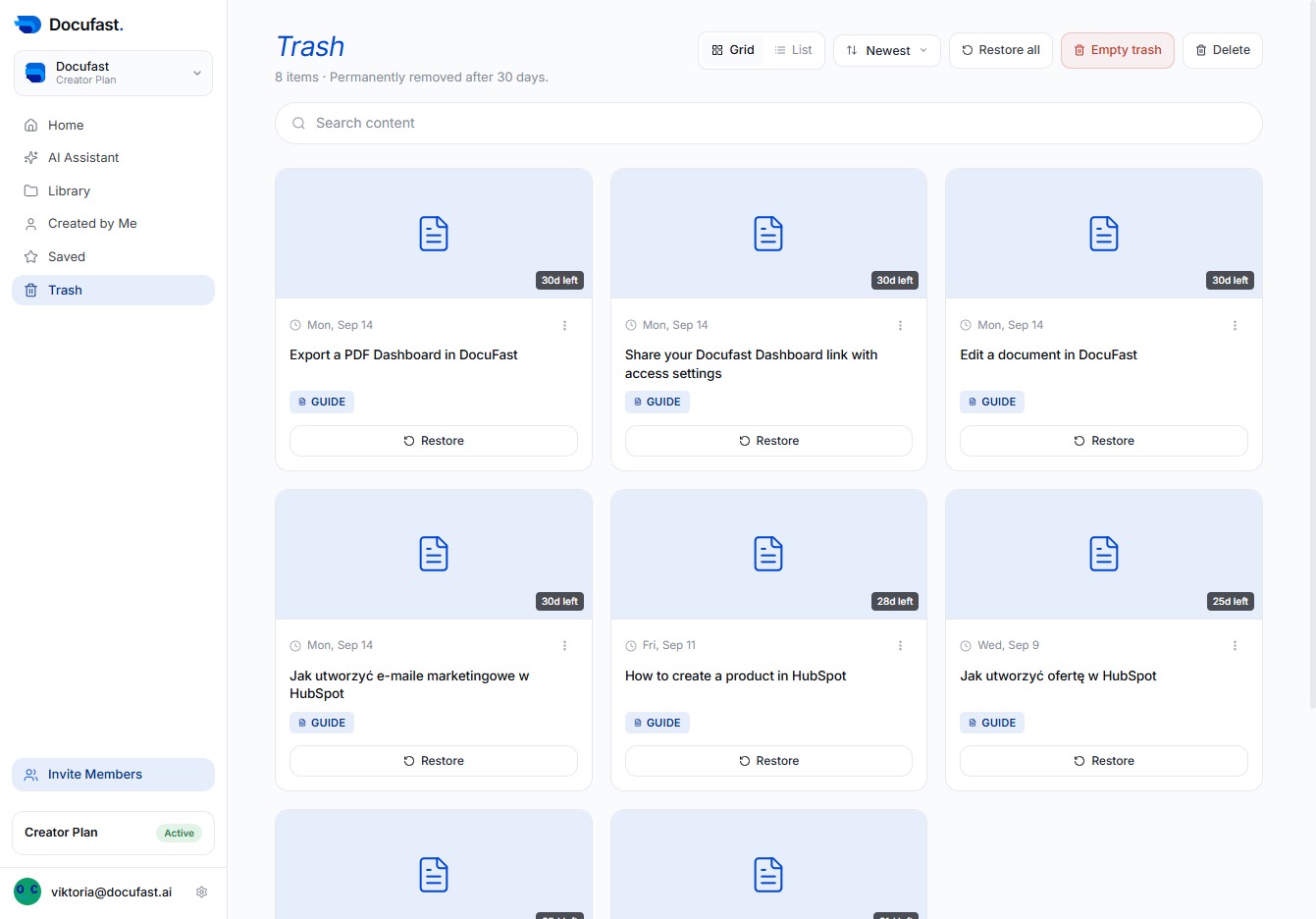
Task: Open the thumbnail of Edit a document in DocuFast
Action: 1104,234
